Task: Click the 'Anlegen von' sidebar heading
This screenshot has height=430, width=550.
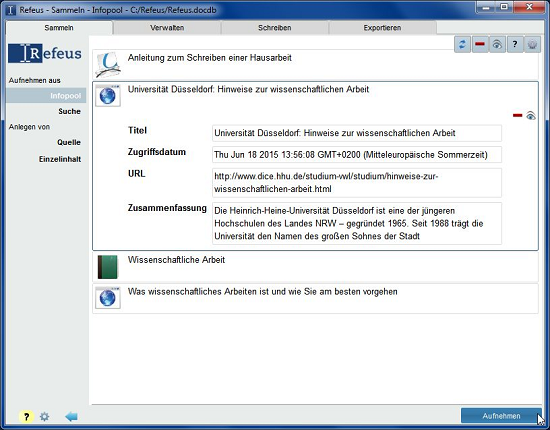Action: (29, 127)
